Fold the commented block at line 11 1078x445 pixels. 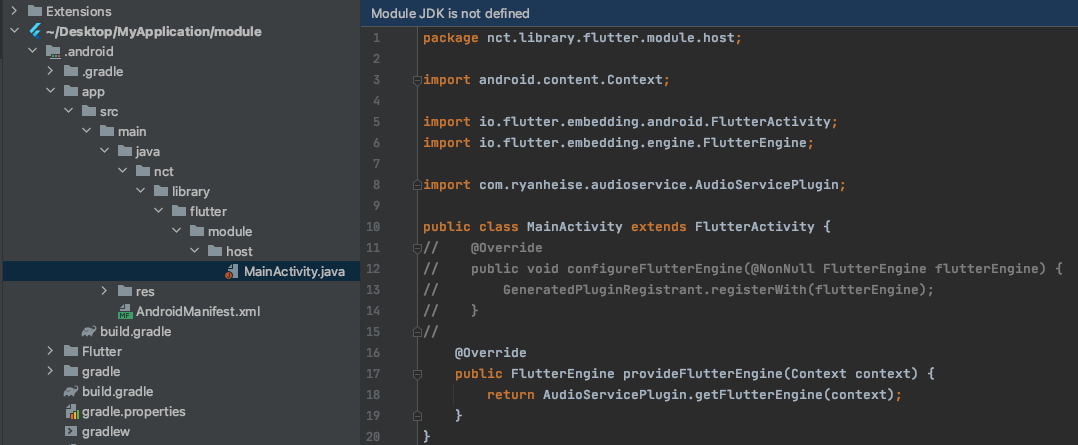(416, 248)
